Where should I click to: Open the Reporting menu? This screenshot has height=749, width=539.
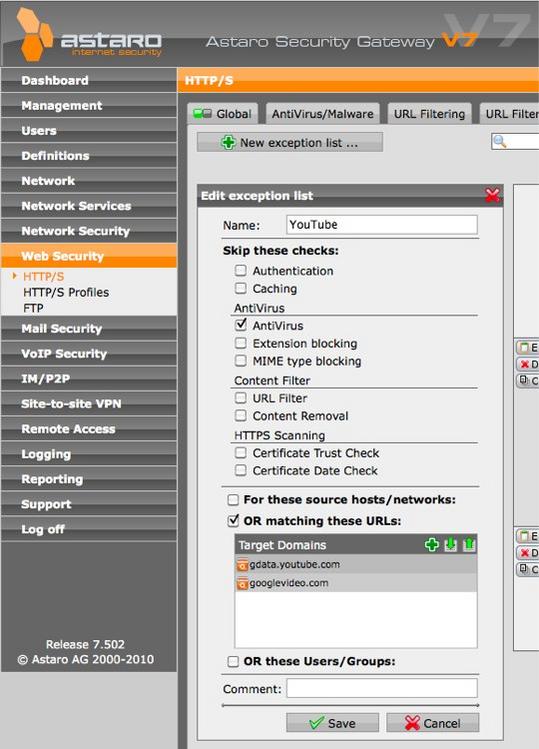89,479
